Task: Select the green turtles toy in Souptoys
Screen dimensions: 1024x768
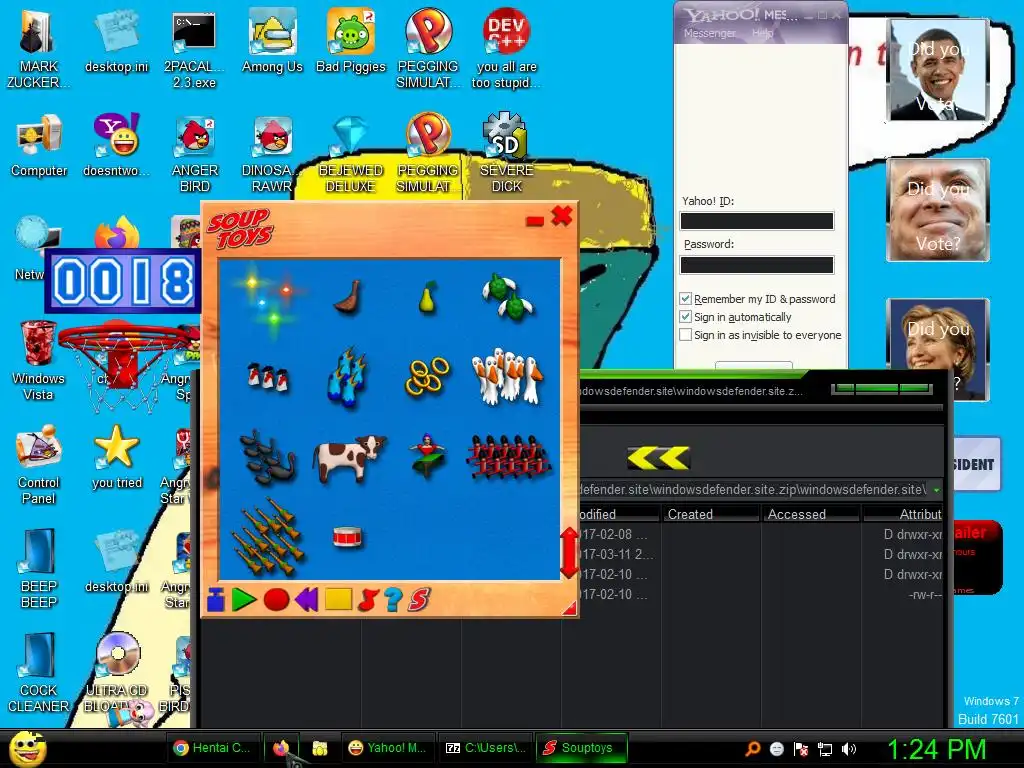Action: 508,297
